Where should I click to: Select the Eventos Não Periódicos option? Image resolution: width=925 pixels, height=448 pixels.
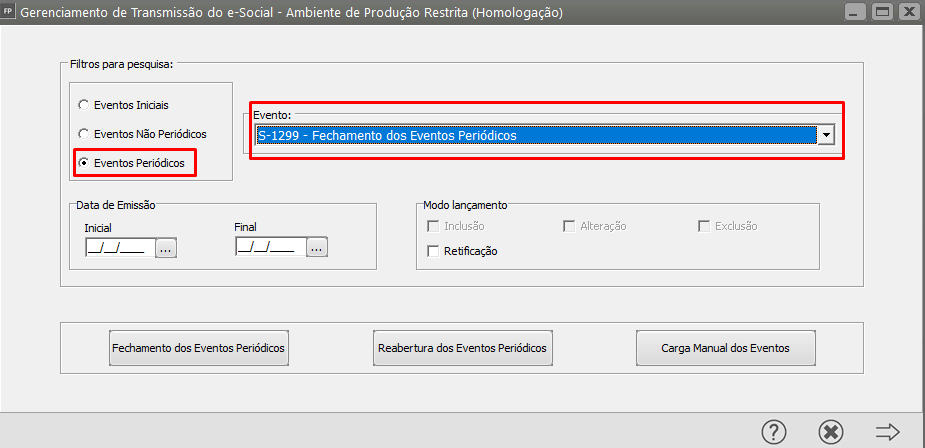83,133
